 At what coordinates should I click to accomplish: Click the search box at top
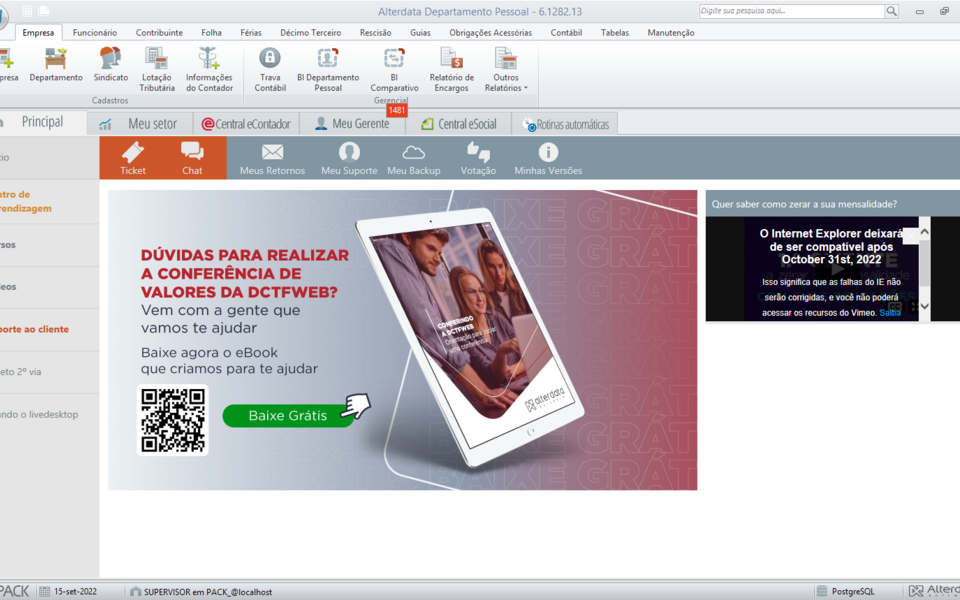(792, 11)
